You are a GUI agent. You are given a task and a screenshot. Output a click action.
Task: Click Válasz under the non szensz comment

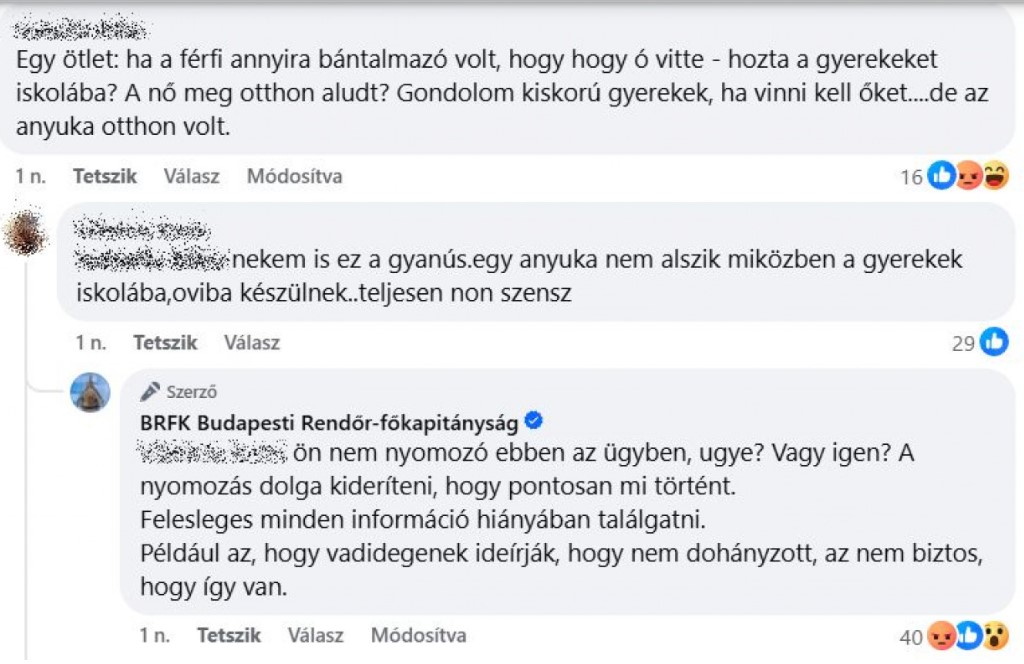click(251, 343)
